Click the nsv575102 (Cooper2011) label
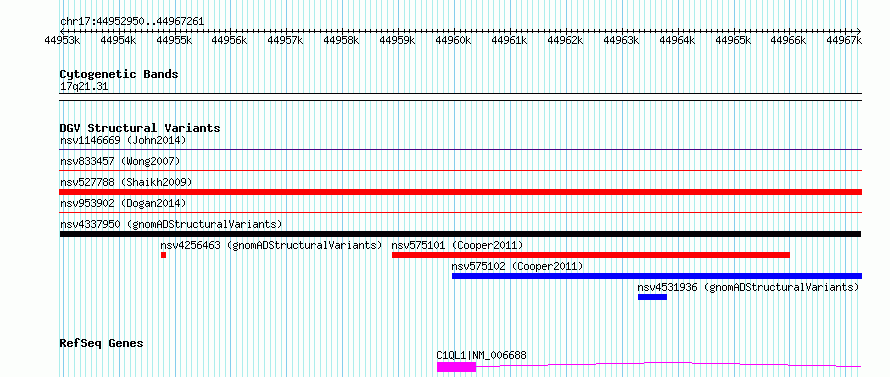Image resolution: width=890 pixels, height=377 pixels. click(x=517, y=266)
